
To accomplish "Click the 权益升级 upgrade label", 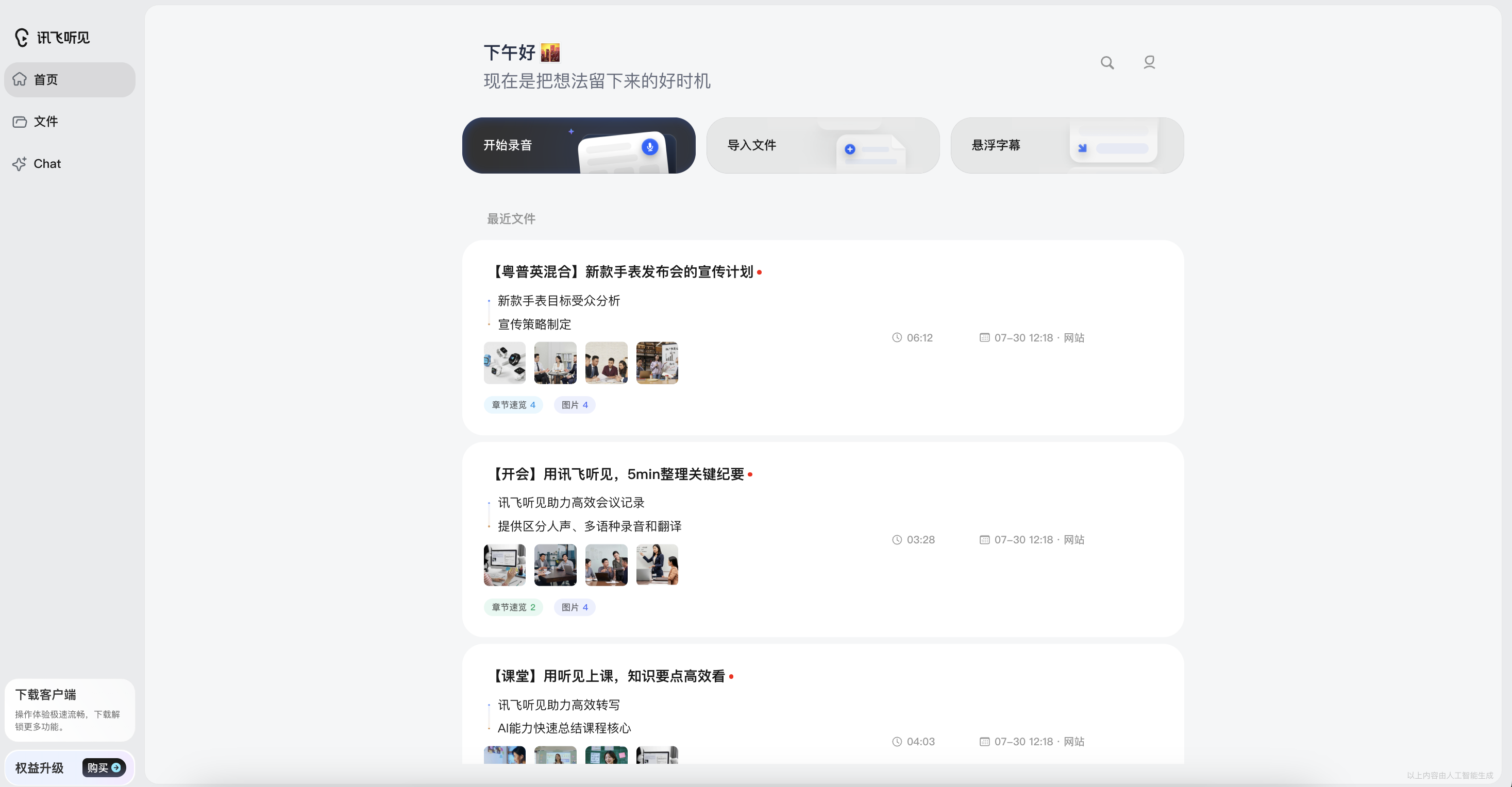I will 39,768.
